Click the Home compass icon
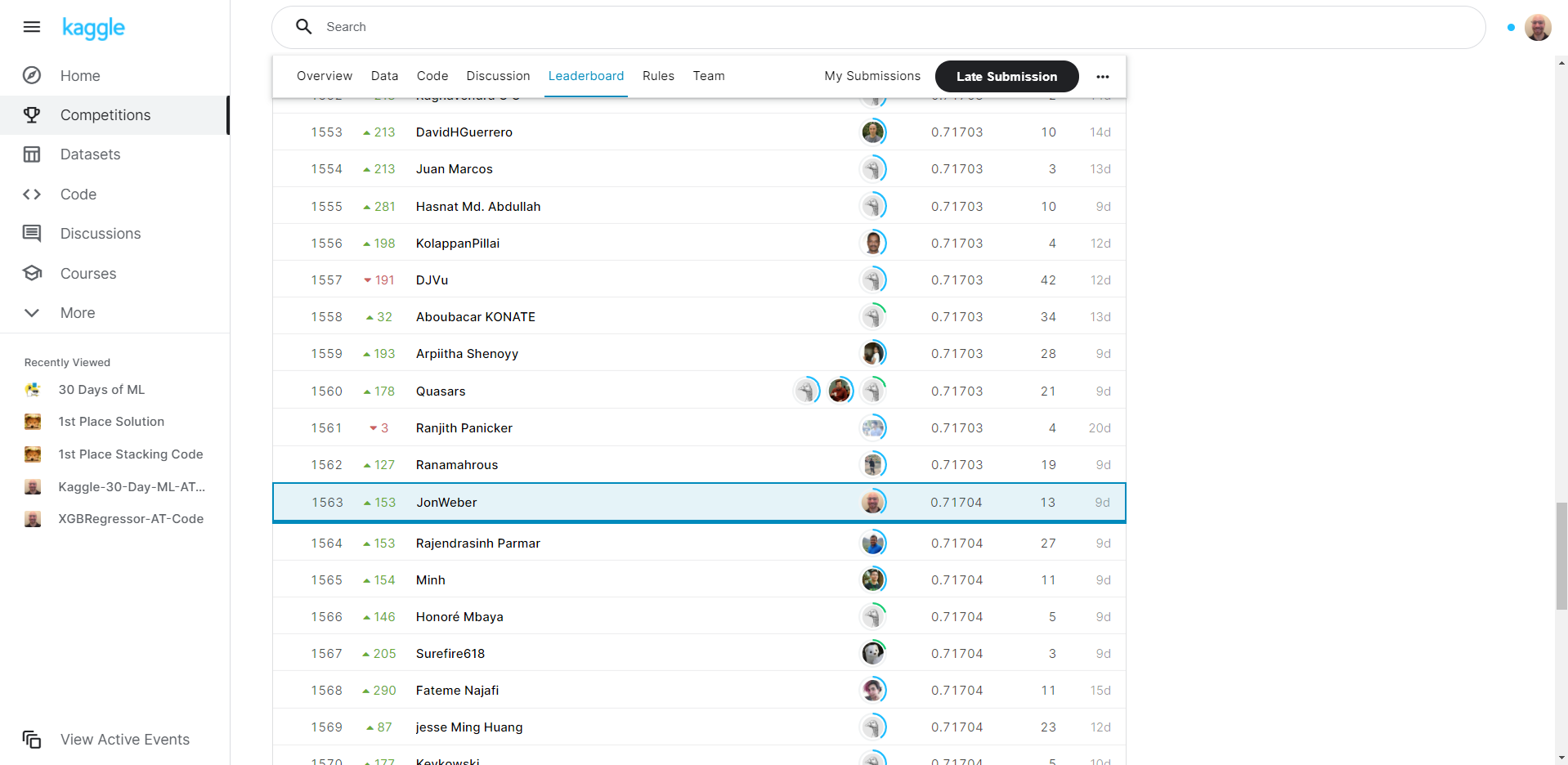 click(x=32, y=75)
